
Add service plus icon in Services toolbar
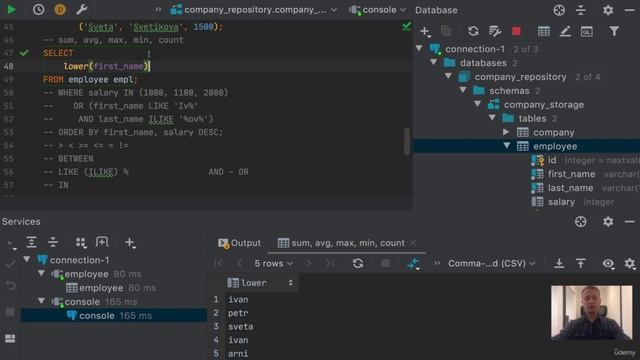tap(130, 242)
